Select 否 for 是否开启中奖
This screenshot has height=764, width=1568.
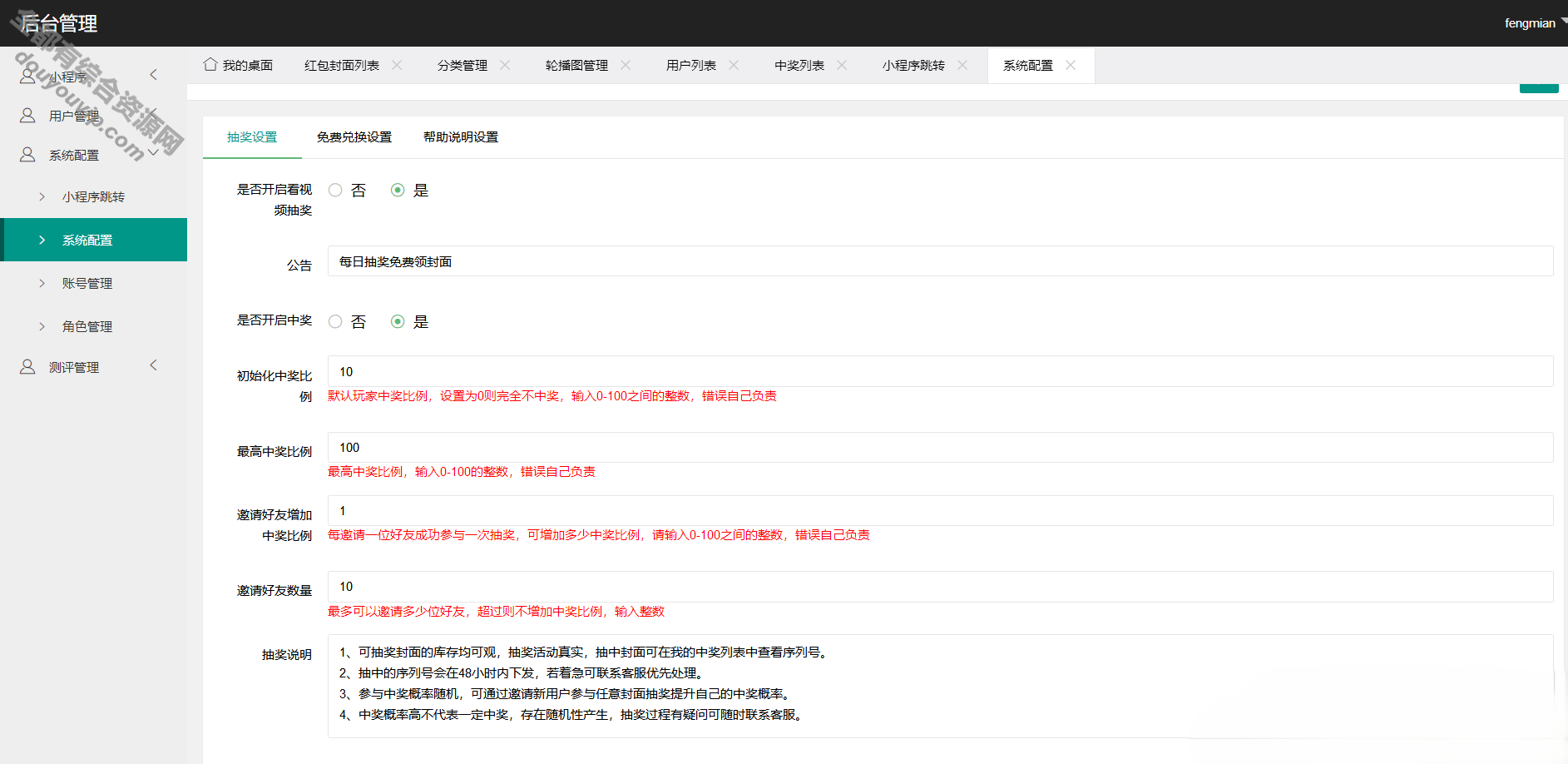(x=335, y=321)
